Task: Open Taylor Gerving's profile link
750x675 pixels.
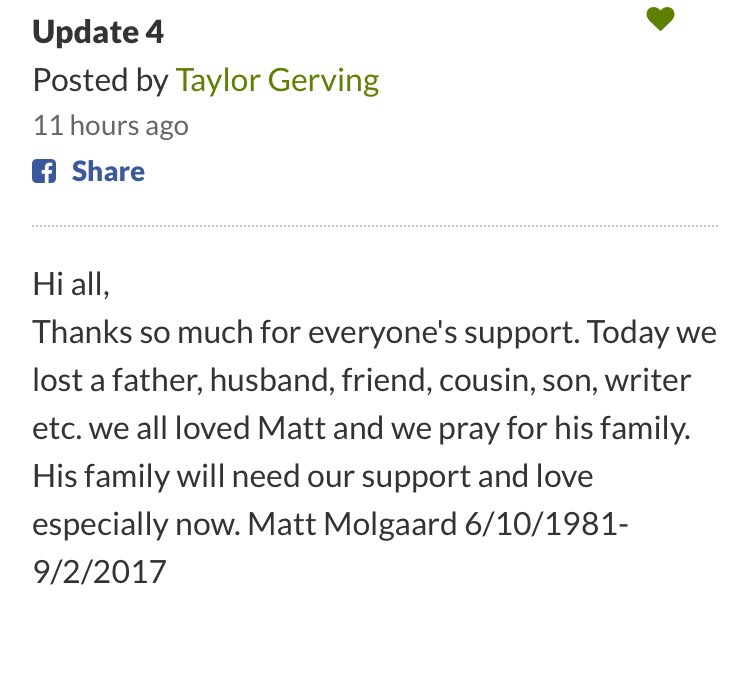Action: pyautogui.click(x=277, y=80)
